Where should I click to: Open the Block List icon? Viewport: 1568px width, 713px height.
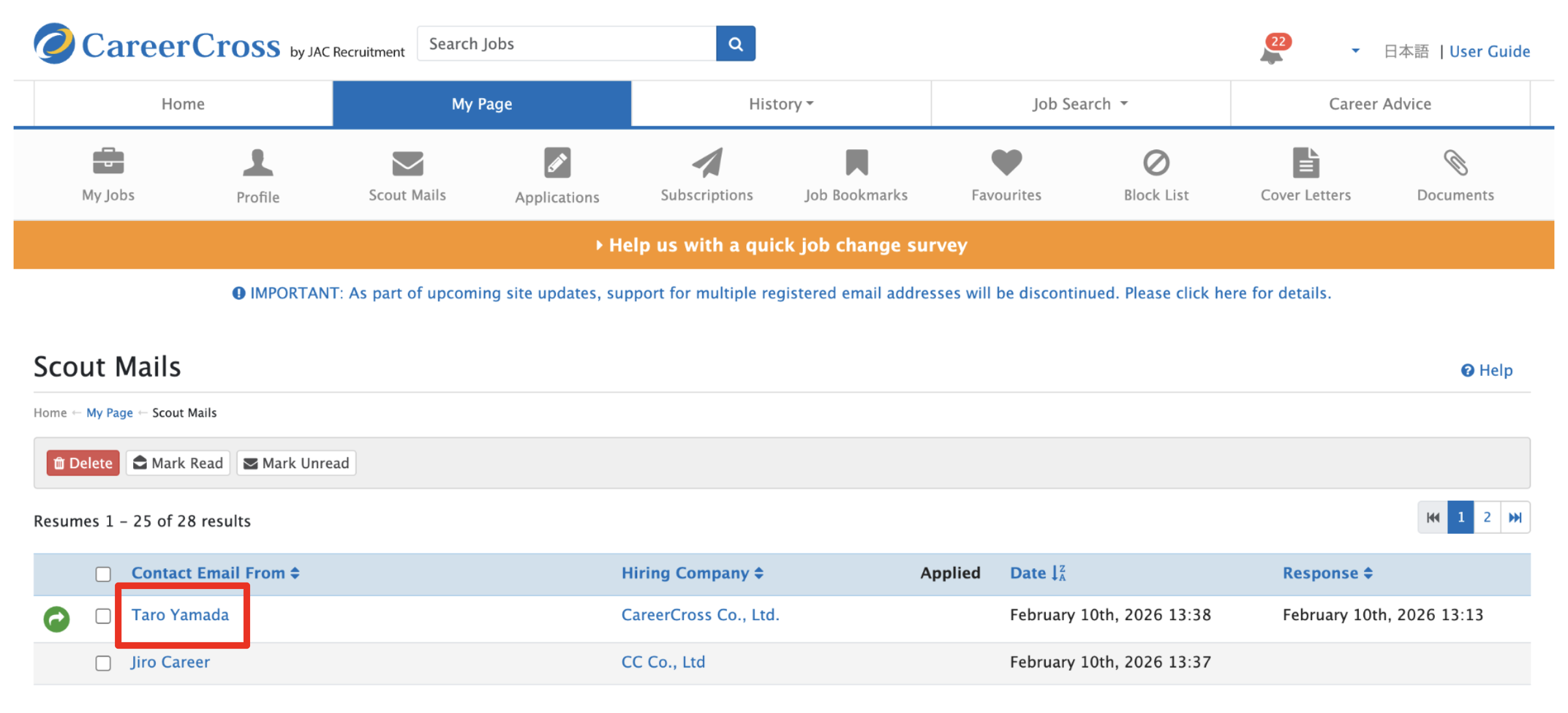click(1156, 162)
